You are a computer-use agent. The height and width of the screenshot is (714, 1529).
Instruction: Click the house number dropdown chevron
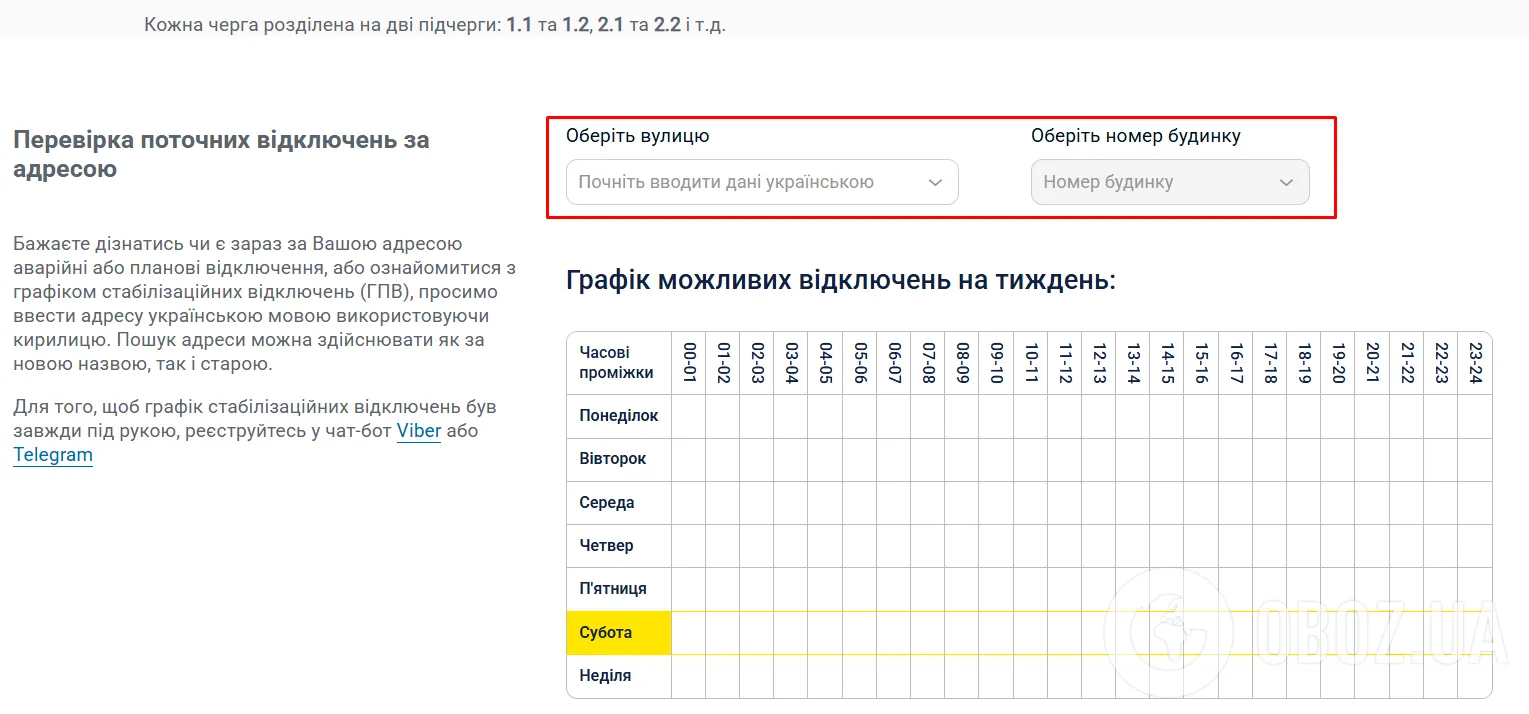pos(1287,182)
